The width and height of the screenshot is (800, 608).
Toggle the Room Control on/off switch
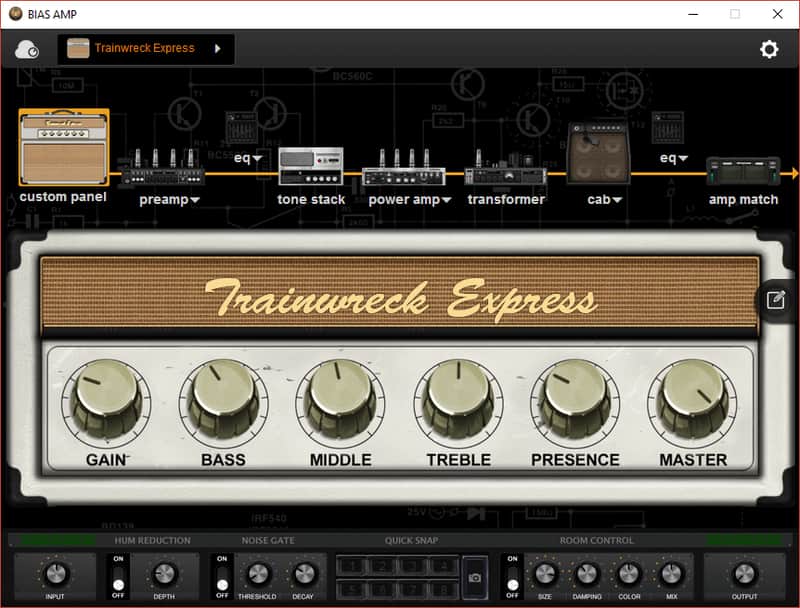point(513,577)
